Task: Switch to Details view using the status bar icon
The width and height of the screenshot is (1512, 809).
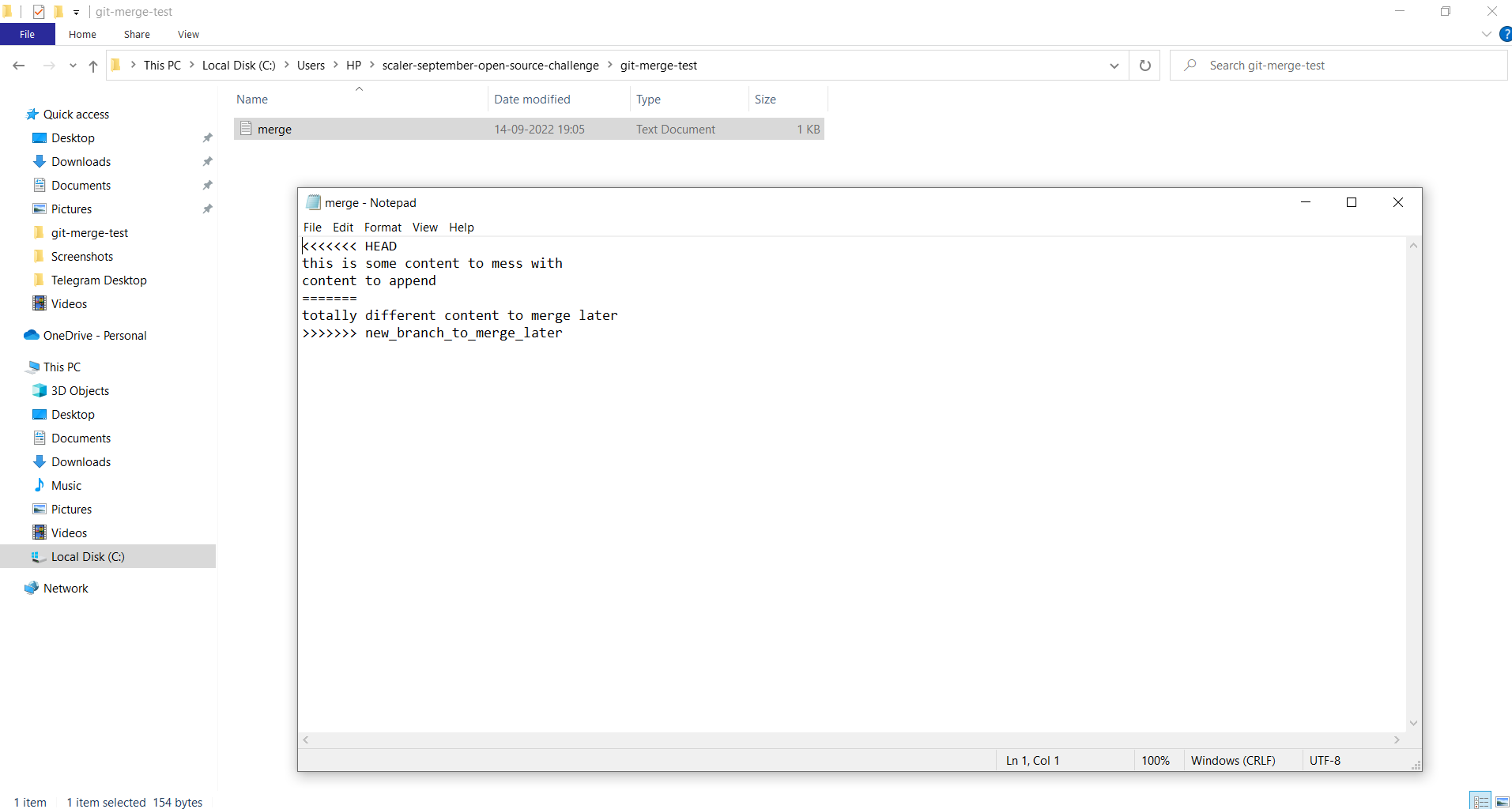Action: (1480, 800)
